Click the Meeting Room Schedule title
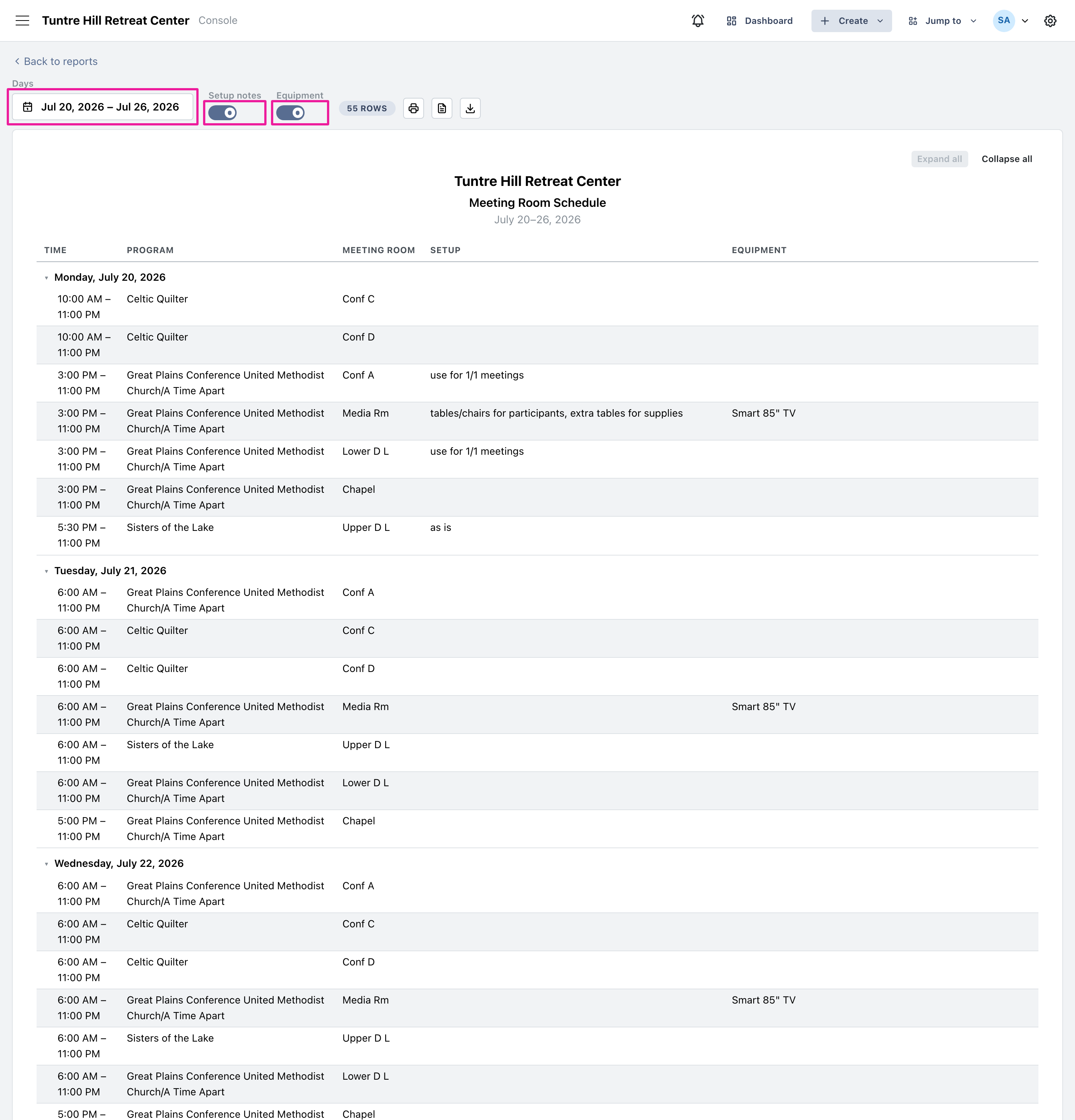The width and height of the screenshot is (1075, 1120). [537, 203]
